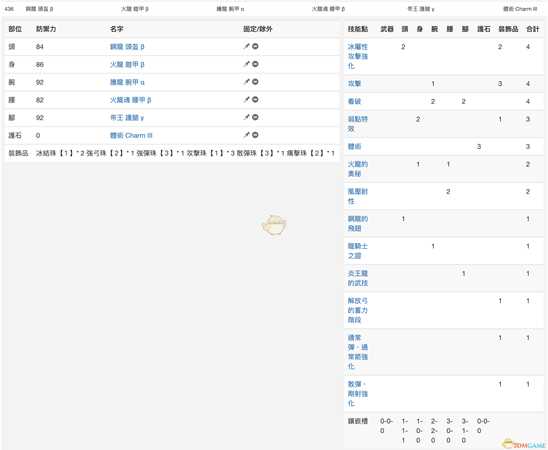Click the 固定/除外 column header
This screenshot has width=548, height=450.
click(258, 29)
